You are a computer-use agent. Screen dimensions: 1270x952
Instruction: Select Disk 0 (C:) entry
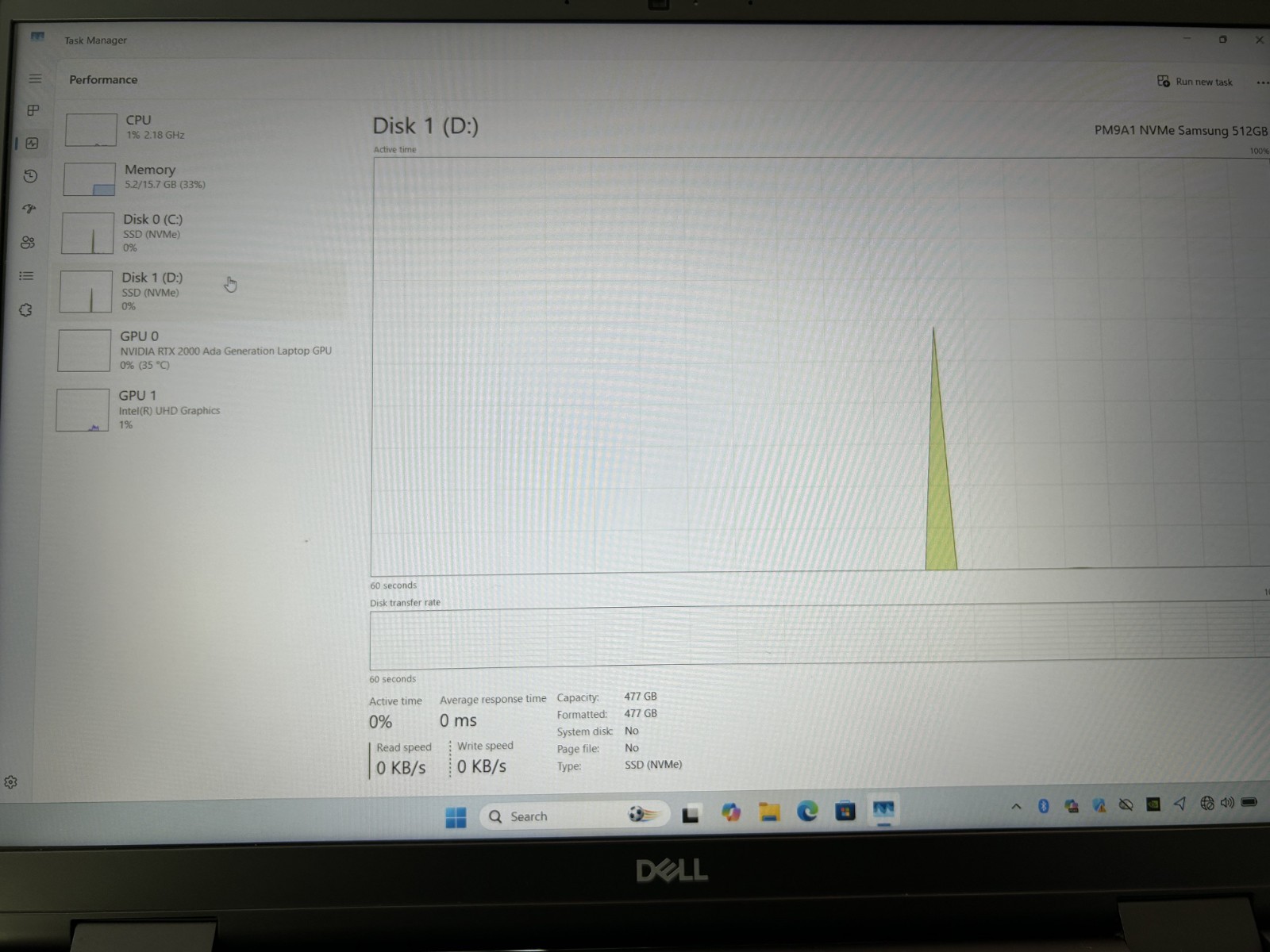[202, 232]
